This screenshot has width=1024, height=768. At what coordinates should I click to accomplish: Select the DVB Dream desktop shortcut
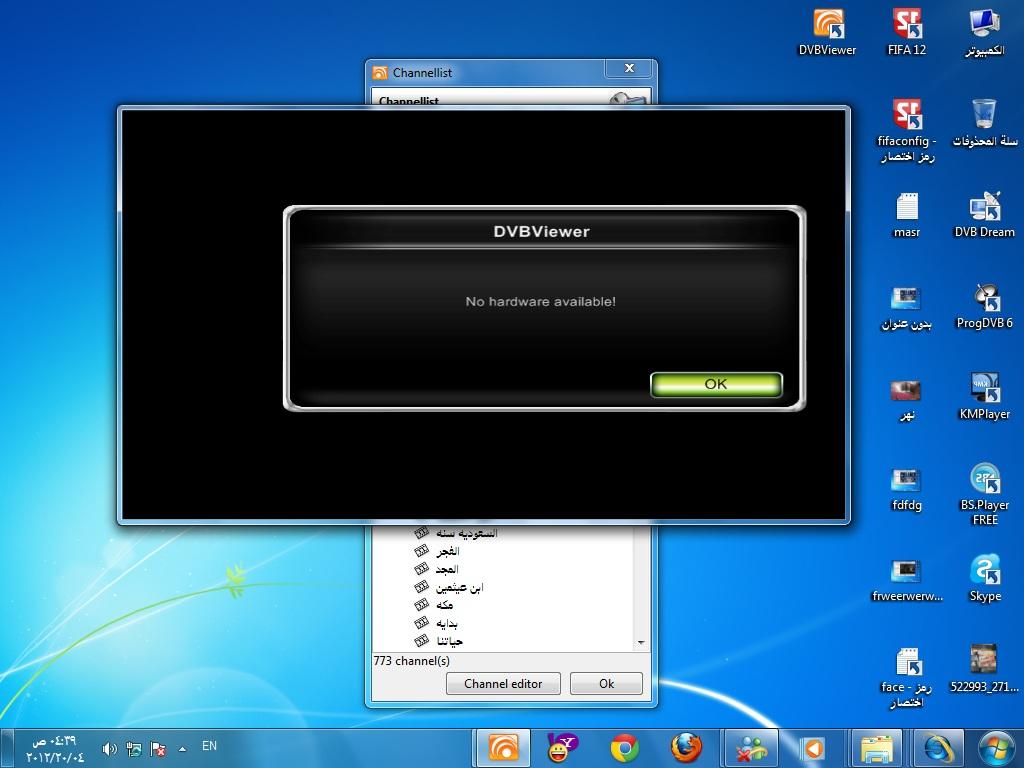click(x=984, y=215)
